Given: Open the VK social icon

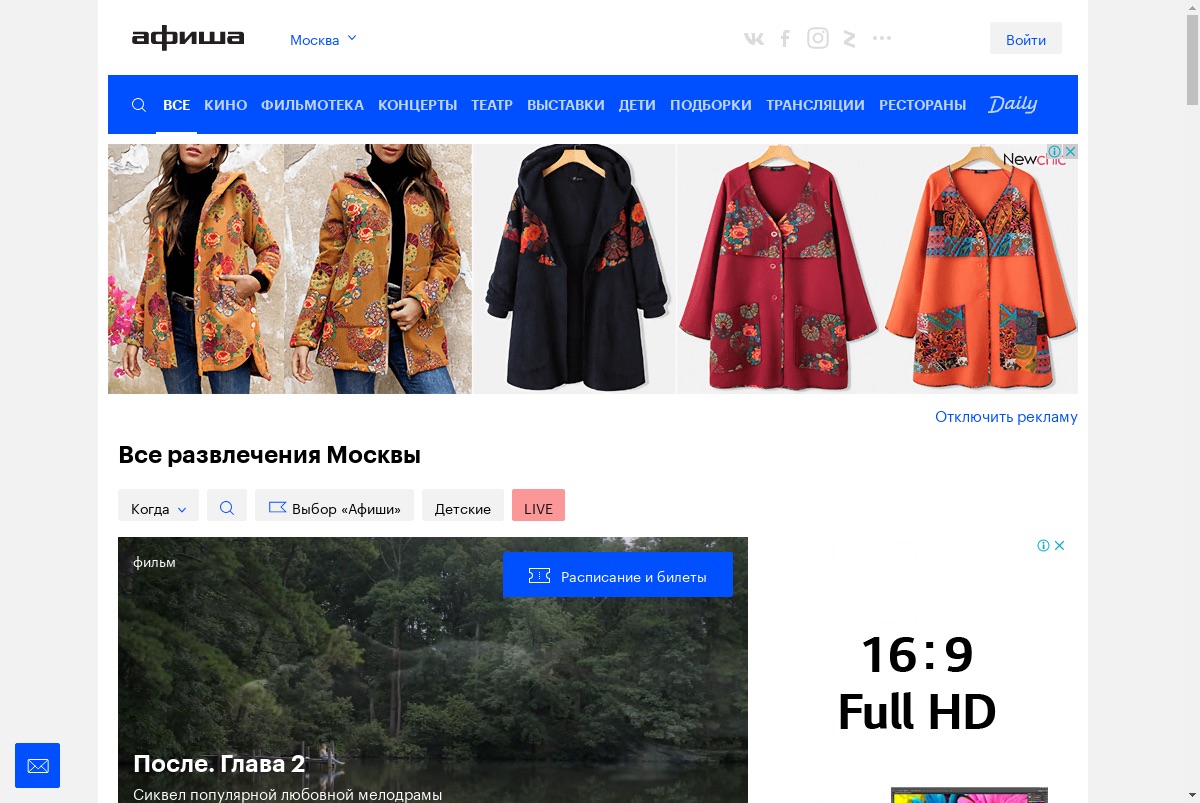Looking at the screenshot, I should (754, 39).
